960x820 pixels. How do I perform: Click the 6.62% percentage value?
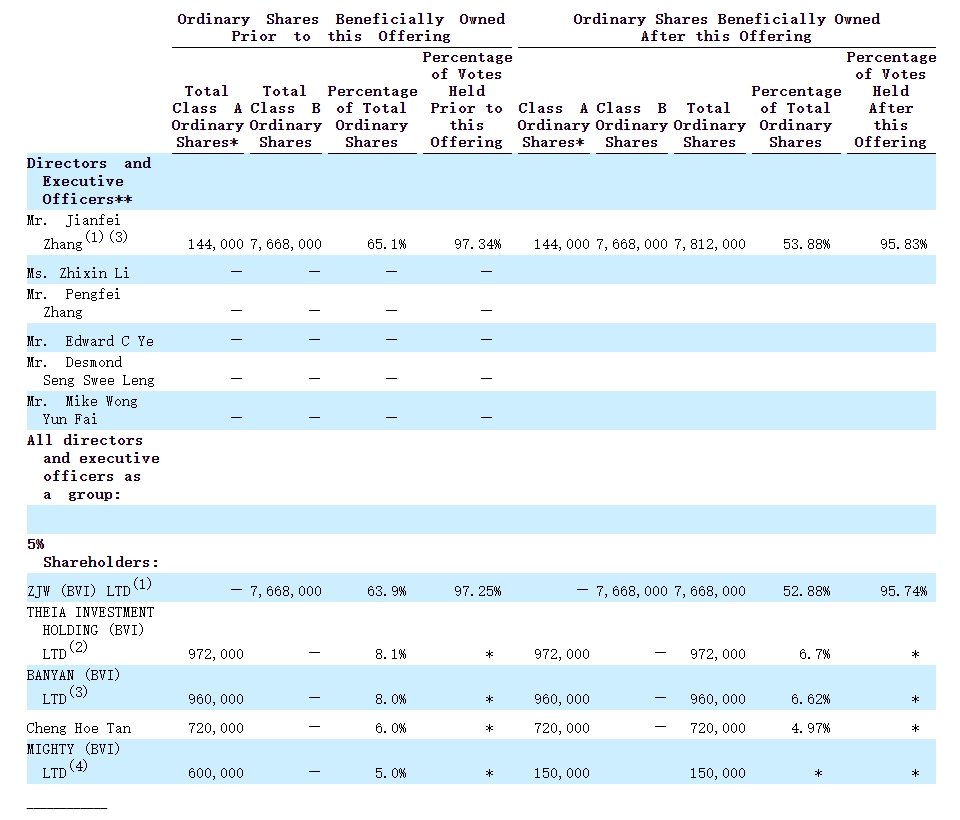click(x=811, y=699)
